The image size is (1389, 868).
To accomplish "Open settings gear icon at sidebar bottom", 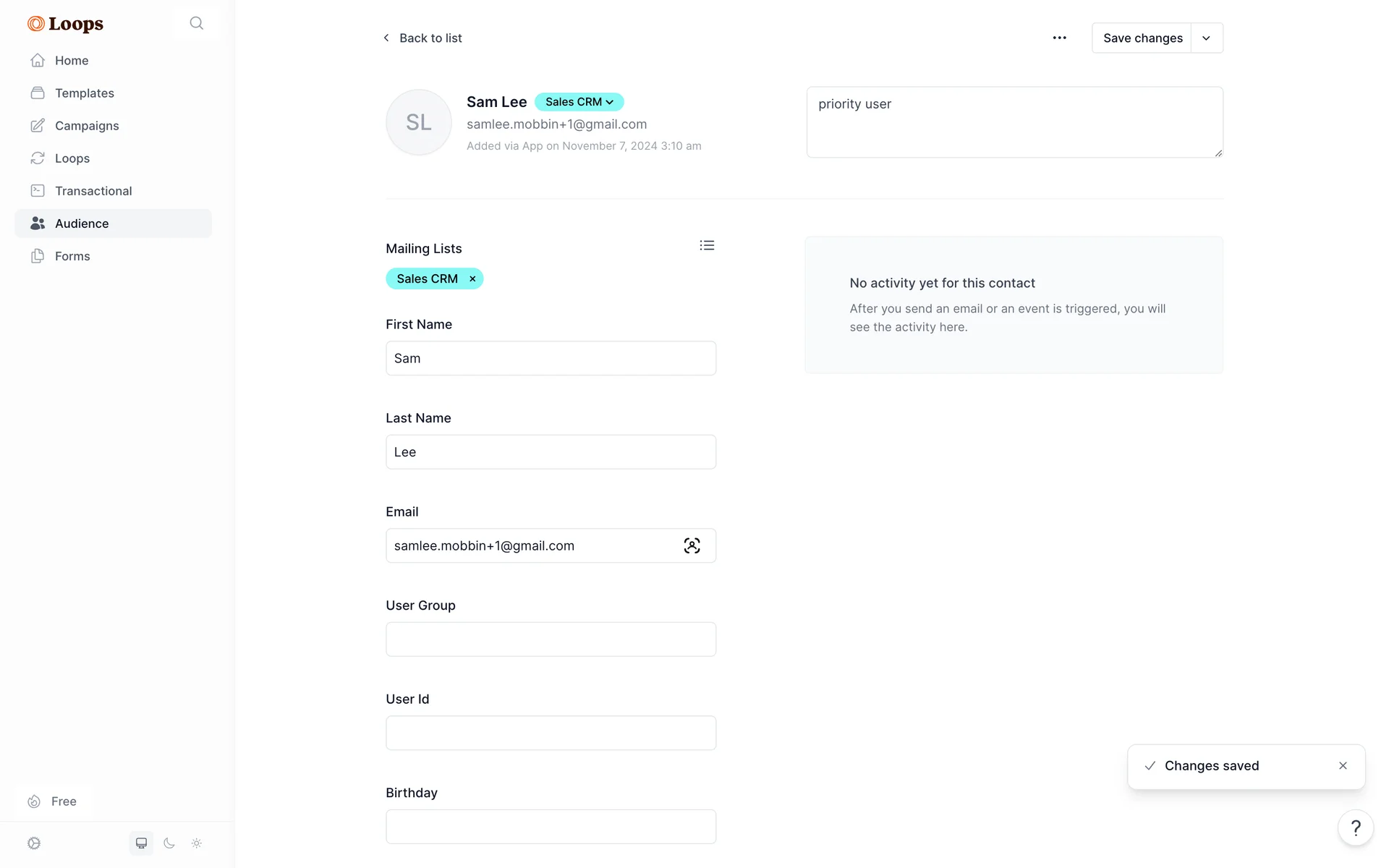I will point(34,843).
